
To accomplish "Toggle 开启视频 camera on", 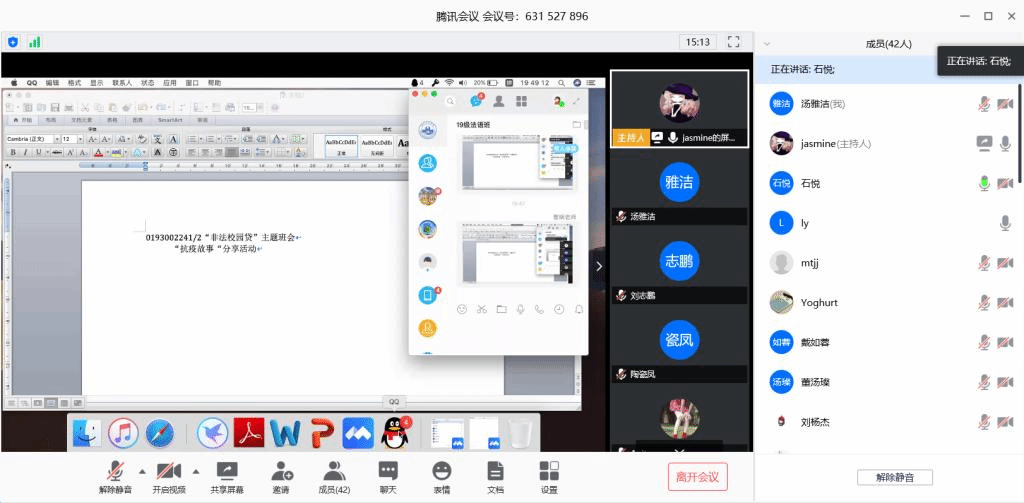I will tap(168, 470).
